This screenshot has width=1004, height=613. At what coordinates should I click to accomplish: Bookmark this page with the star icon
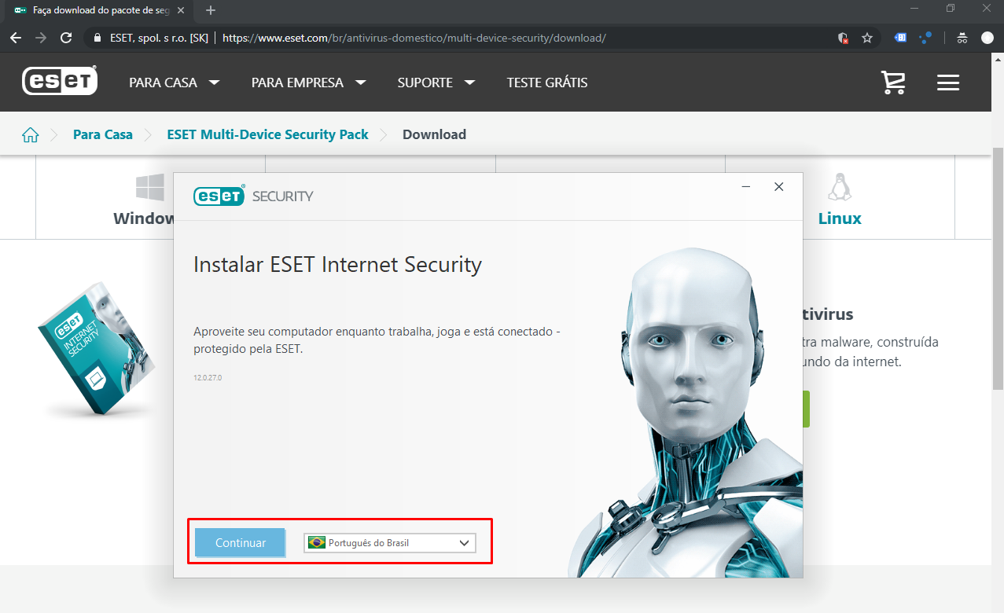click(x=867, y=38)
